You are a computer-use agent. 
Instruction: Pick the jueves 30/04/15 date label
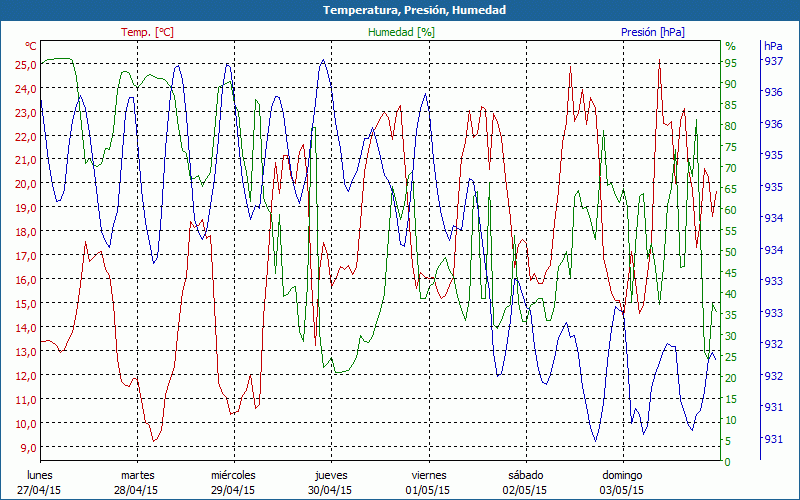click(x=331, y=483)
